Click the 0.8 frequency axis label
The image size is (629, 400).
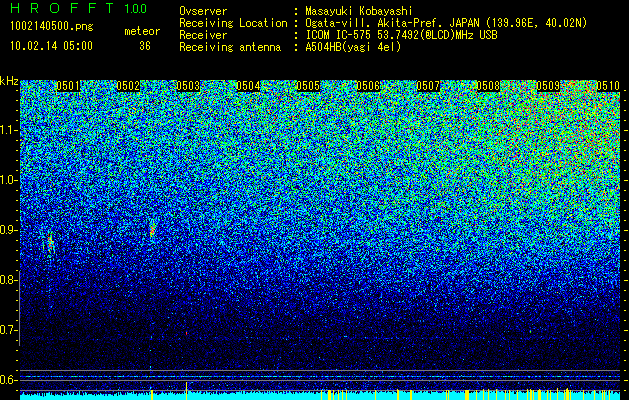pyautogui.click(x=8, y=280)
